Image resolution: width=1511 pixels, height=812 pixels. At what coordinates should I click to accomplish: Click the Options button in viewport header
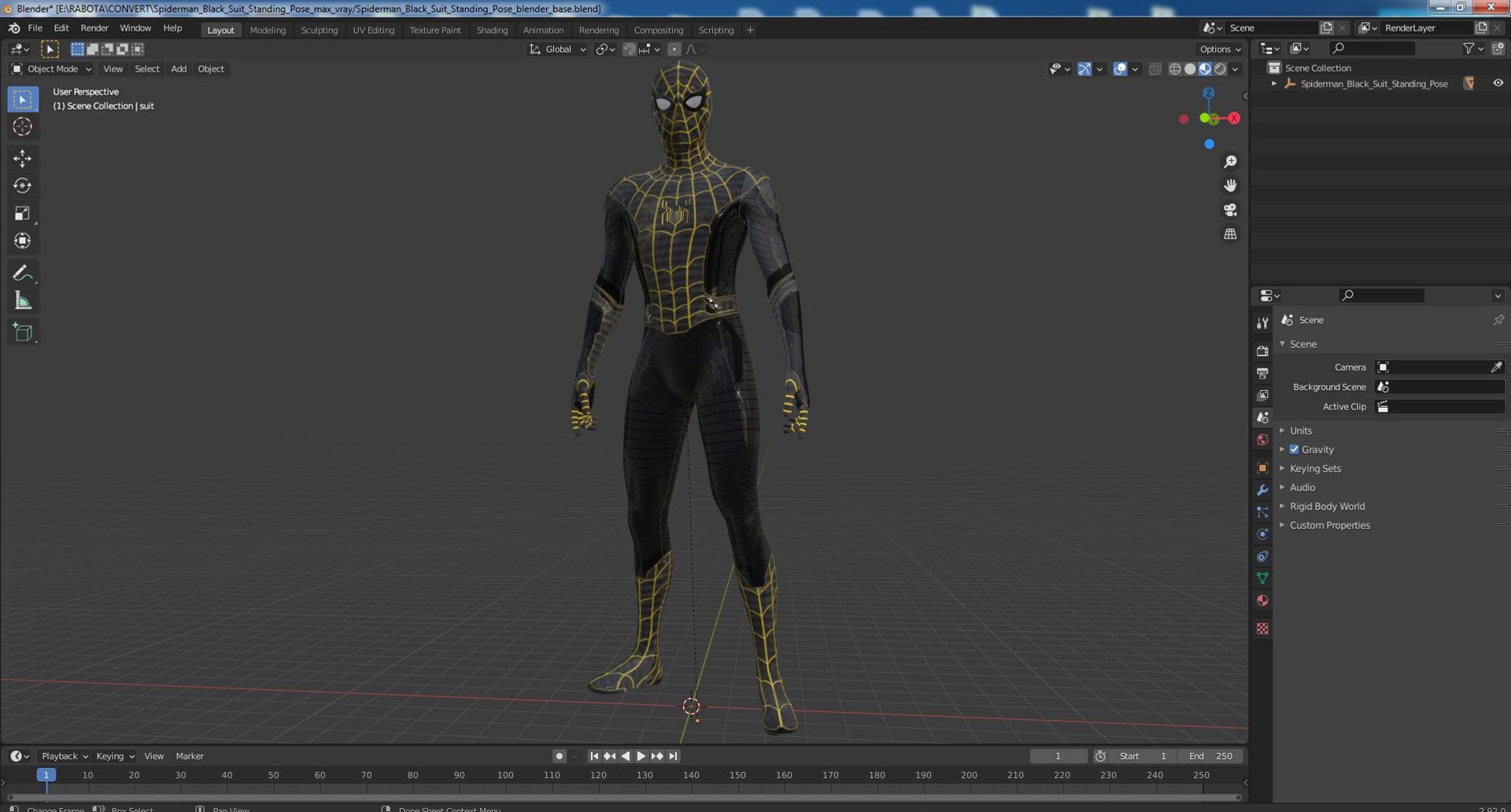pyautogui.click(x=1221, y=50)
